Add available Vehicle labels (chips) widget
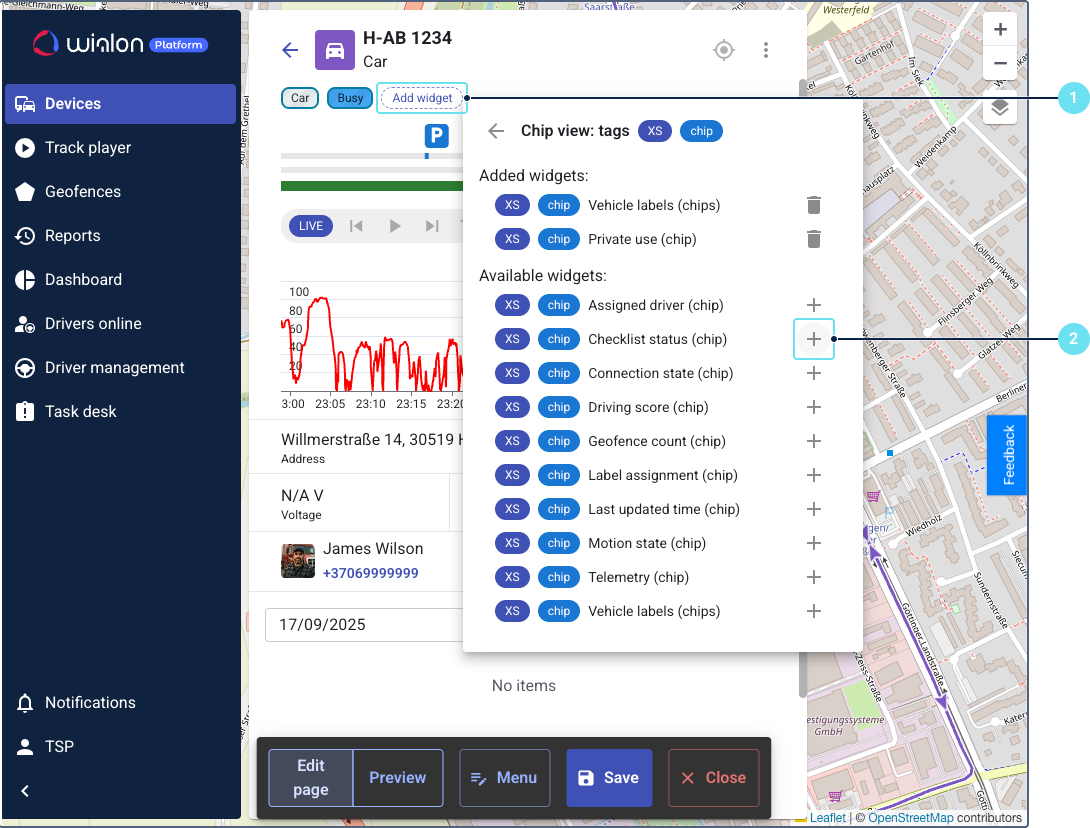 pyautogui.click(x=814, y=611)
